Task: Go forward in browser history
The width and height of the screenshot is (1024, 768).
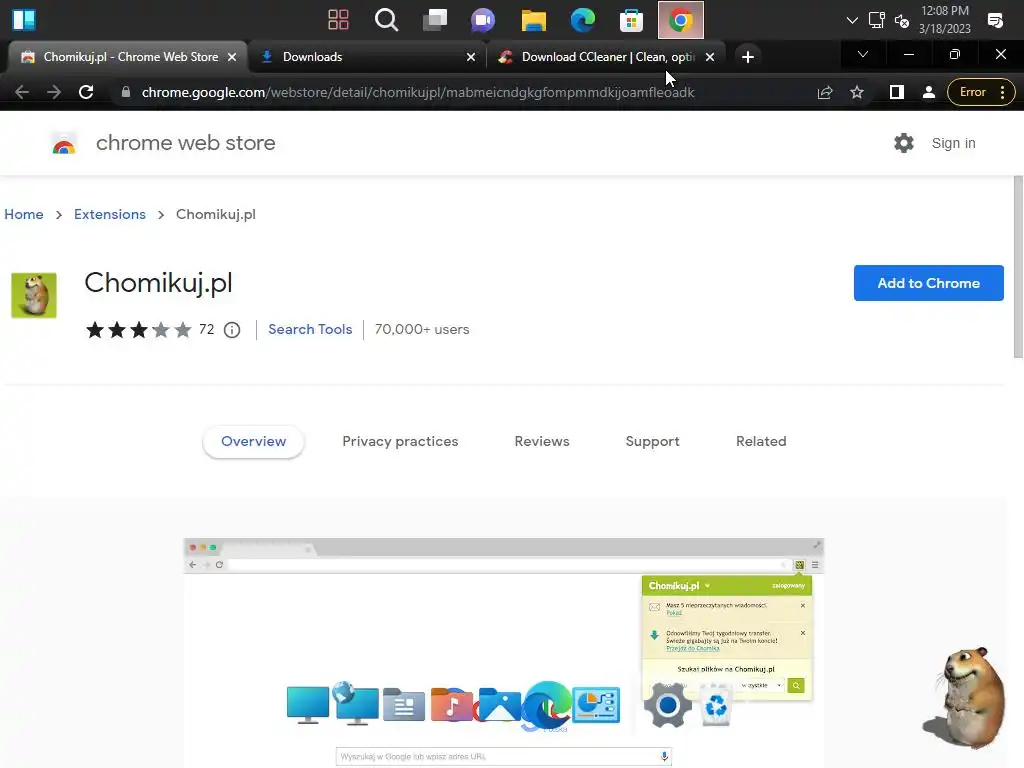Action: coord(54,92)
